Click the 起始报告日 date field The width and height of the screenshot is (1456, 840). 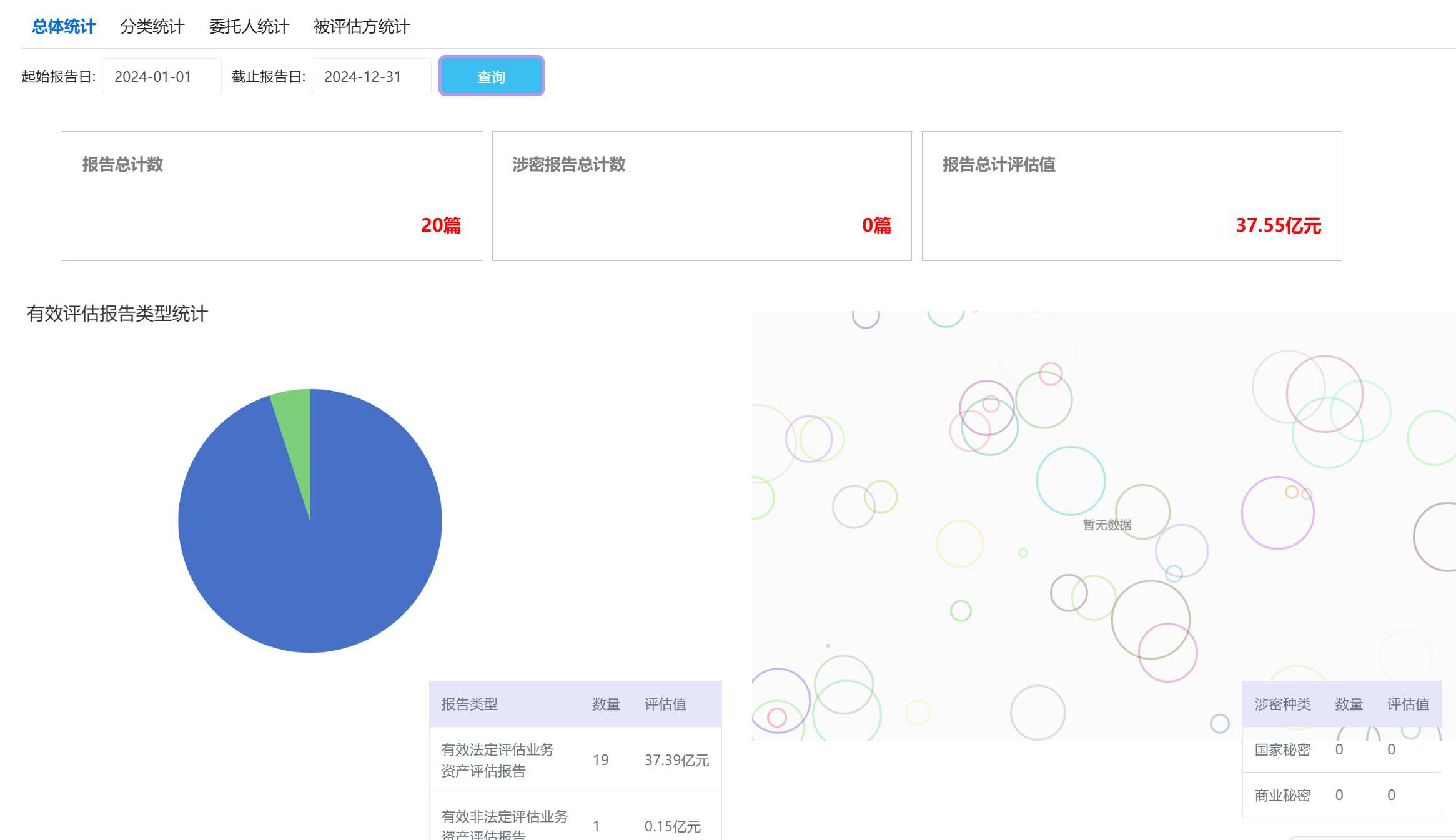pos(161,76)
